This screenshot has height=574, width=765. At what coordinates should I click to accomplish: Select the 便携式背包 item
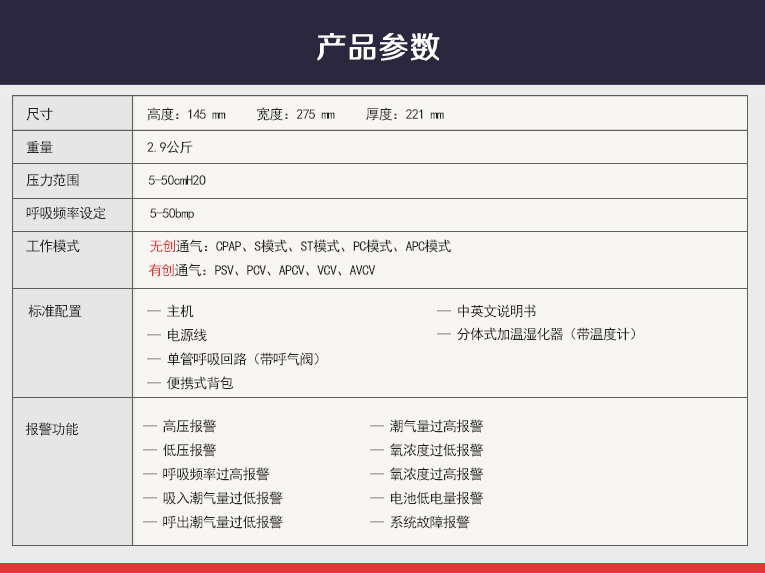click(x=200, y=383)
